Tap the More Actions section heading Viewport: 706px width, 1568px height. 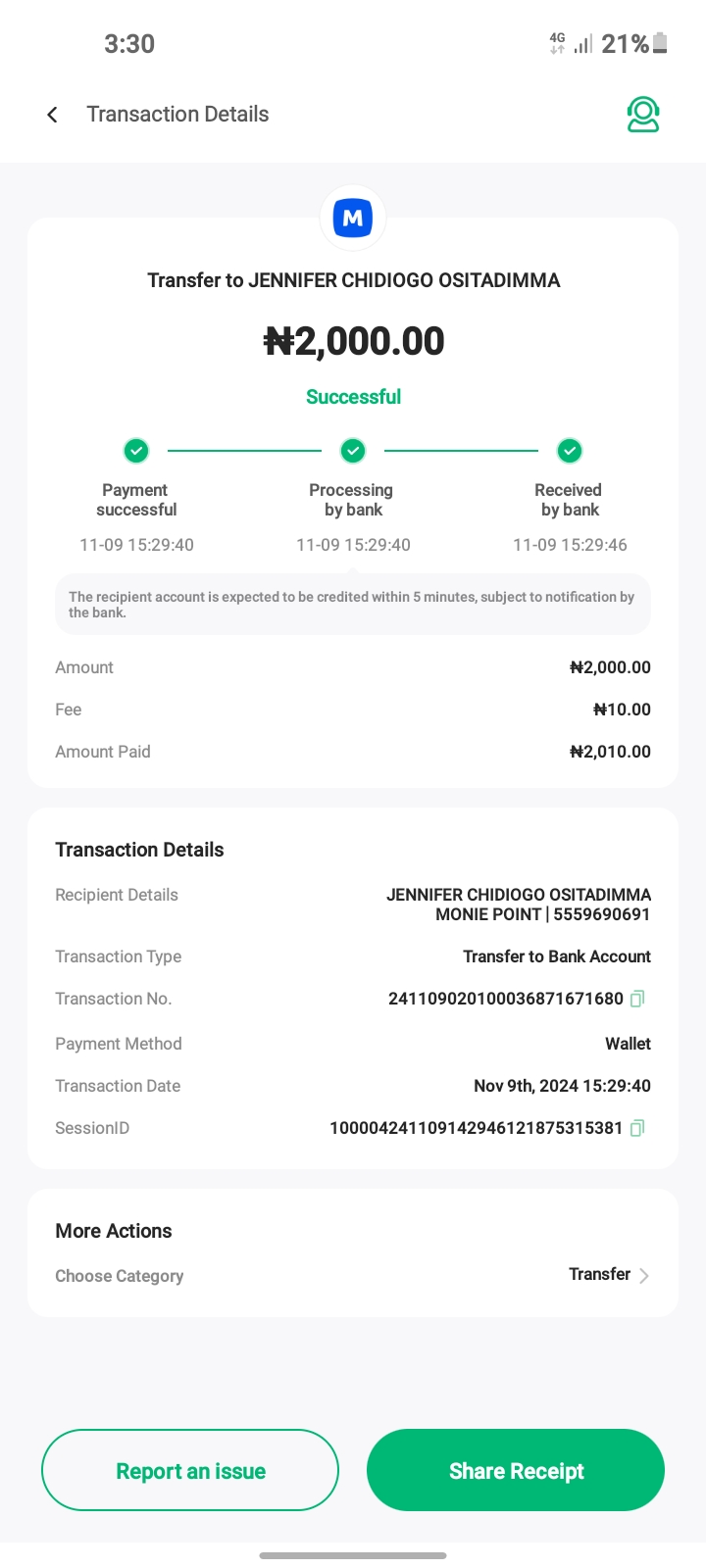pyautogui.click(x=114, y=1231)
